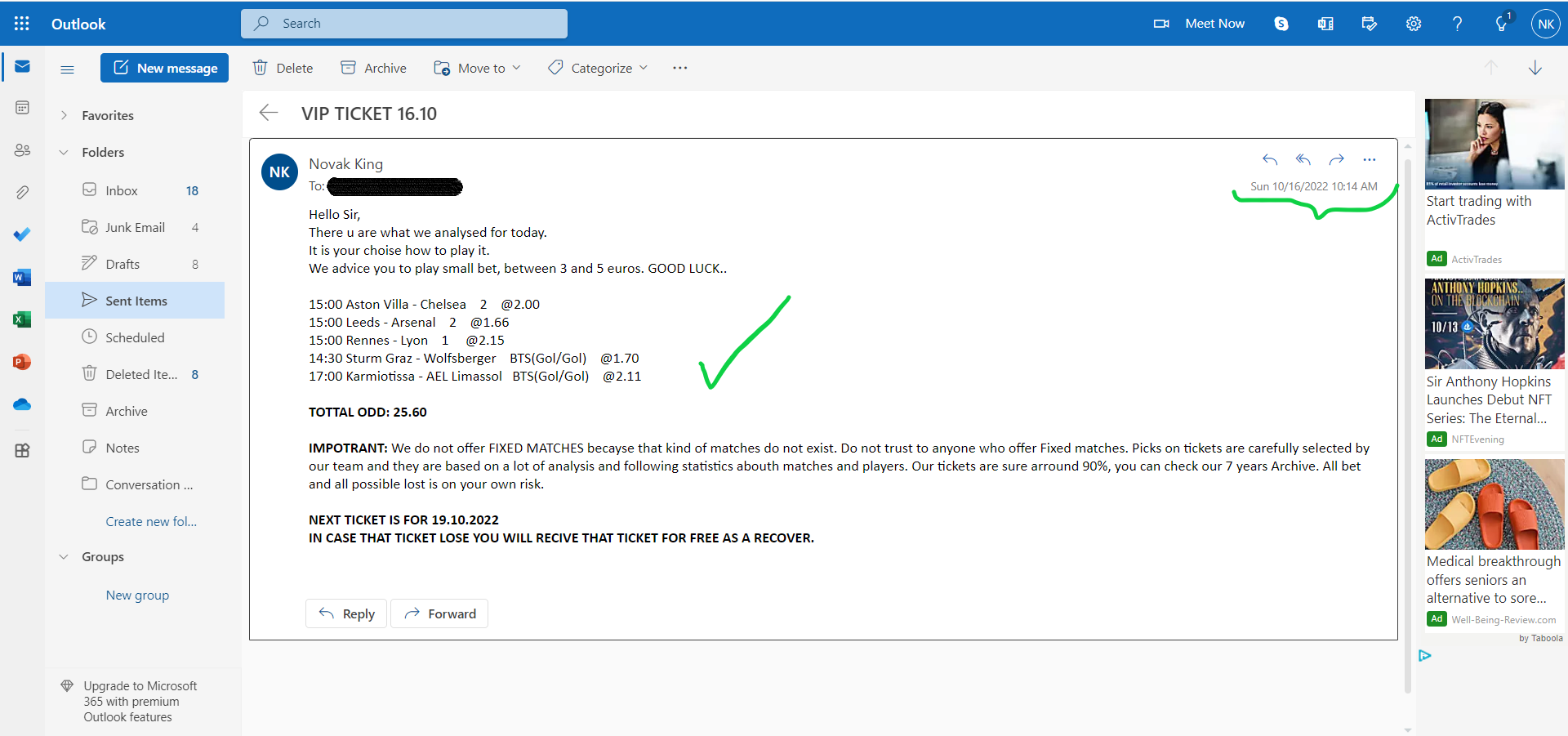Open the OneNote feed icon
The width and height of the screenshot is (1568, 736).
(x=1325, y=24)
